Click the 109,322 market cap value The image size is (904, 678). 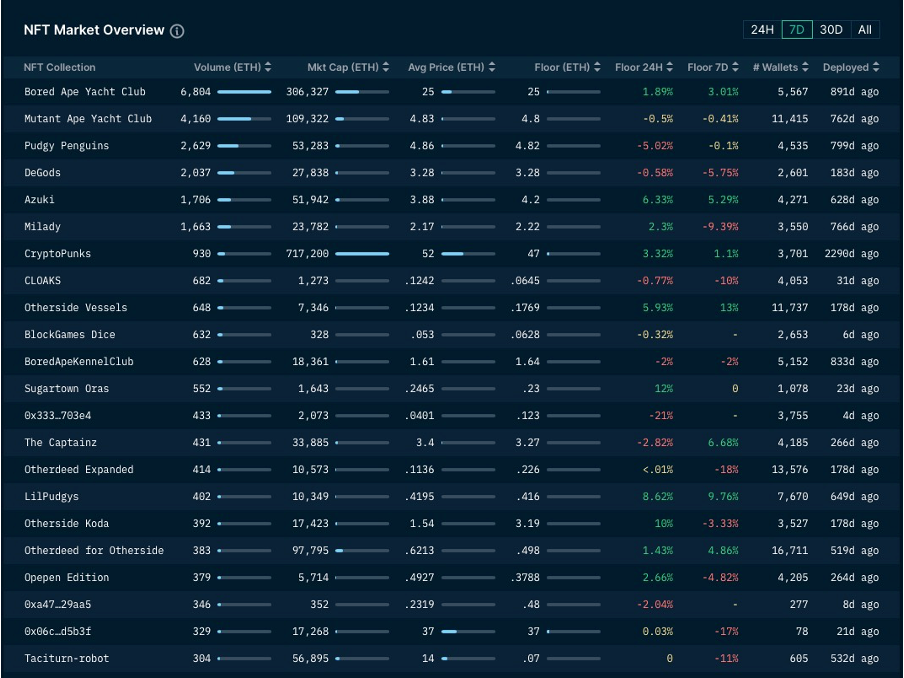pos(307,119)
